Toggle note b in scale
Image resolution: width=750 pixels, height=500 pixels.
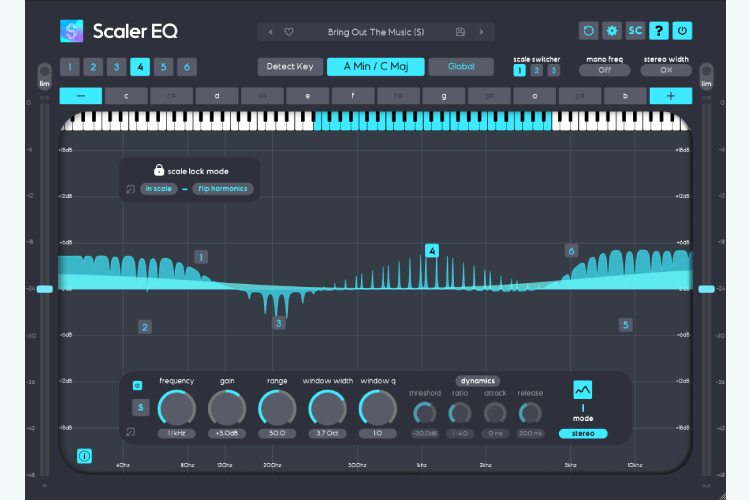pyautogui.click(x=625, y=96)
